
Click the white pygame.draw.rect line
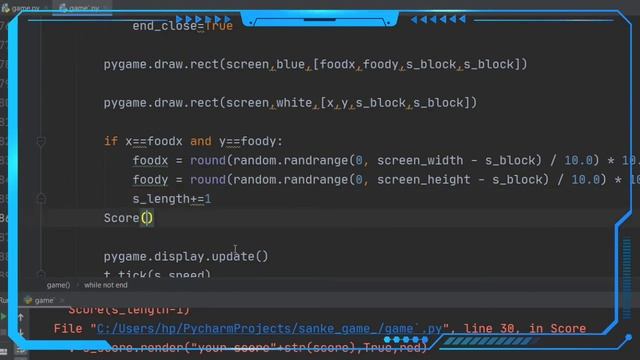[290, 103]
